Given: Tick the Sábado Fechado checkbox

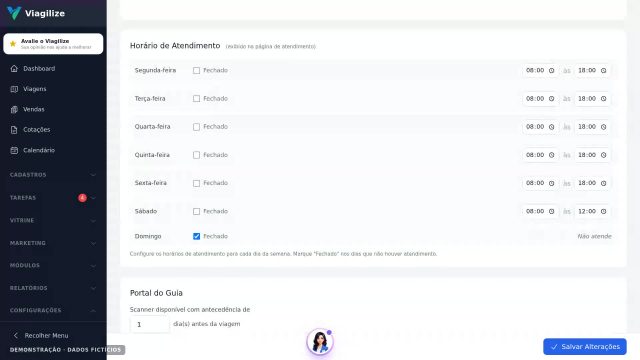Looking at the screenshot, I should [x=196, y=211].
